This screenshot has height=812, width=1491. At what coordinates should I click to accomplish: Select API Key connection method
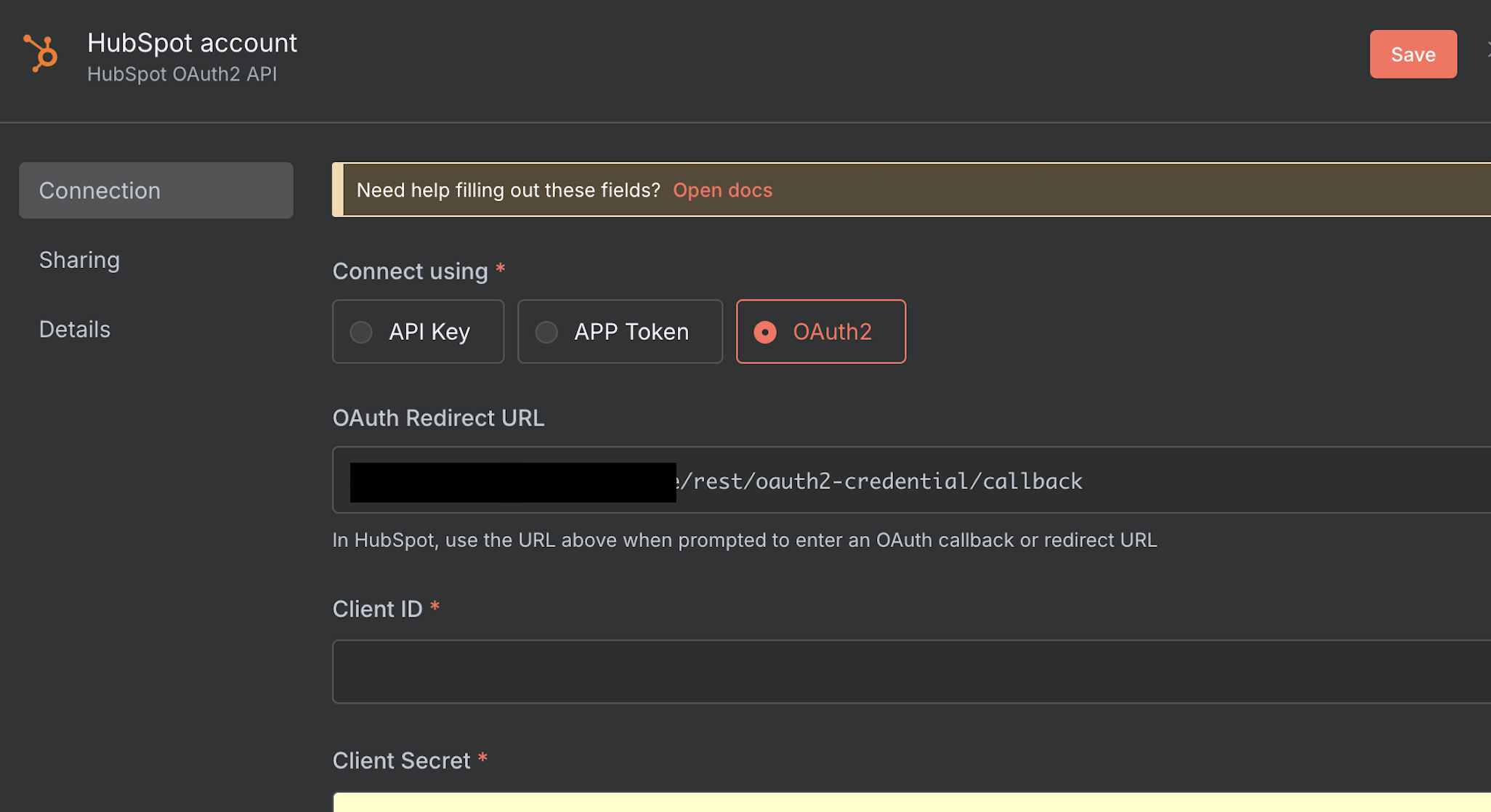419,331
